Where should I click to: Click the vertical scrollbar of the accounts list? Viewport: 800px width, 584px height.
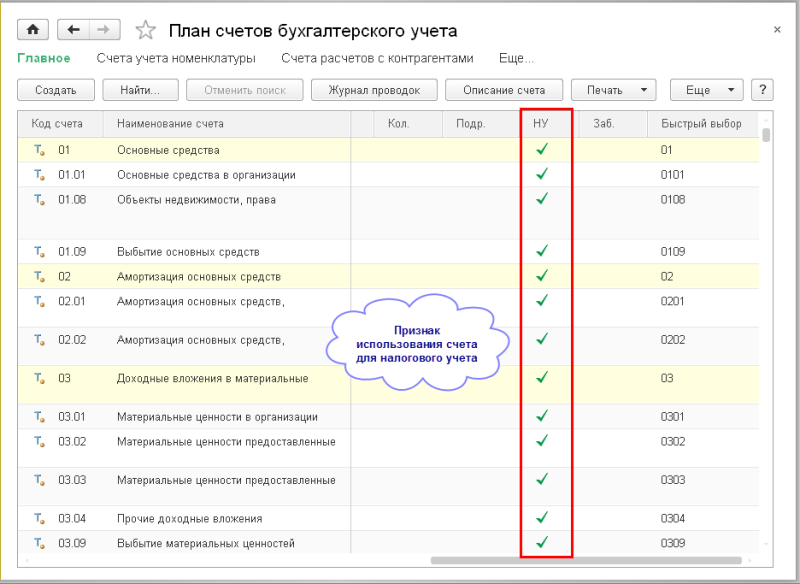tap(766, 300)
